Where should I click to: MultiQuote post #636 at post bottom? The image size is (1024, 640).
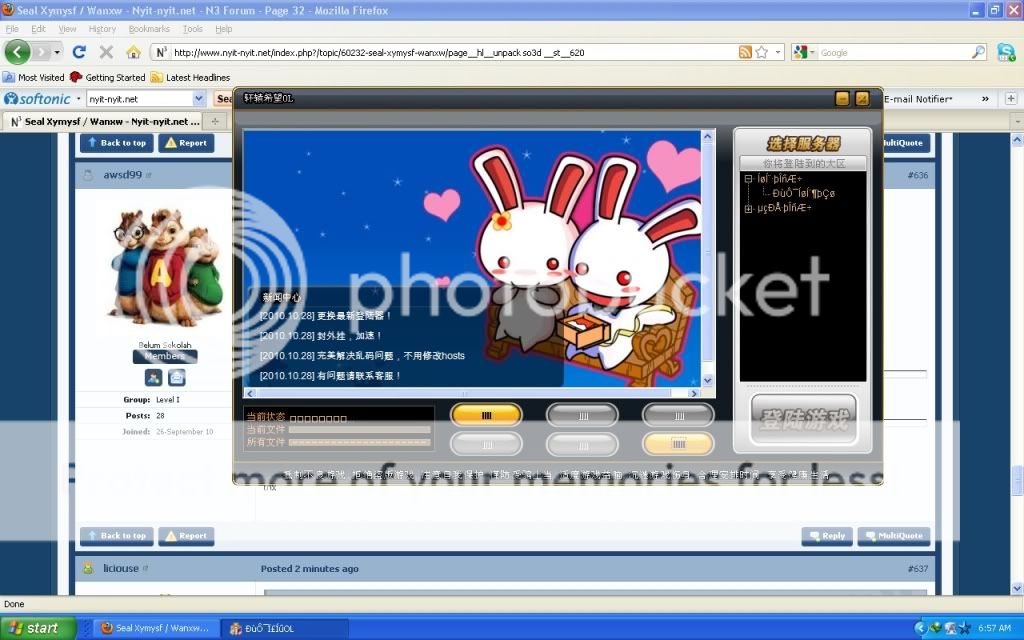coord(894,536)
